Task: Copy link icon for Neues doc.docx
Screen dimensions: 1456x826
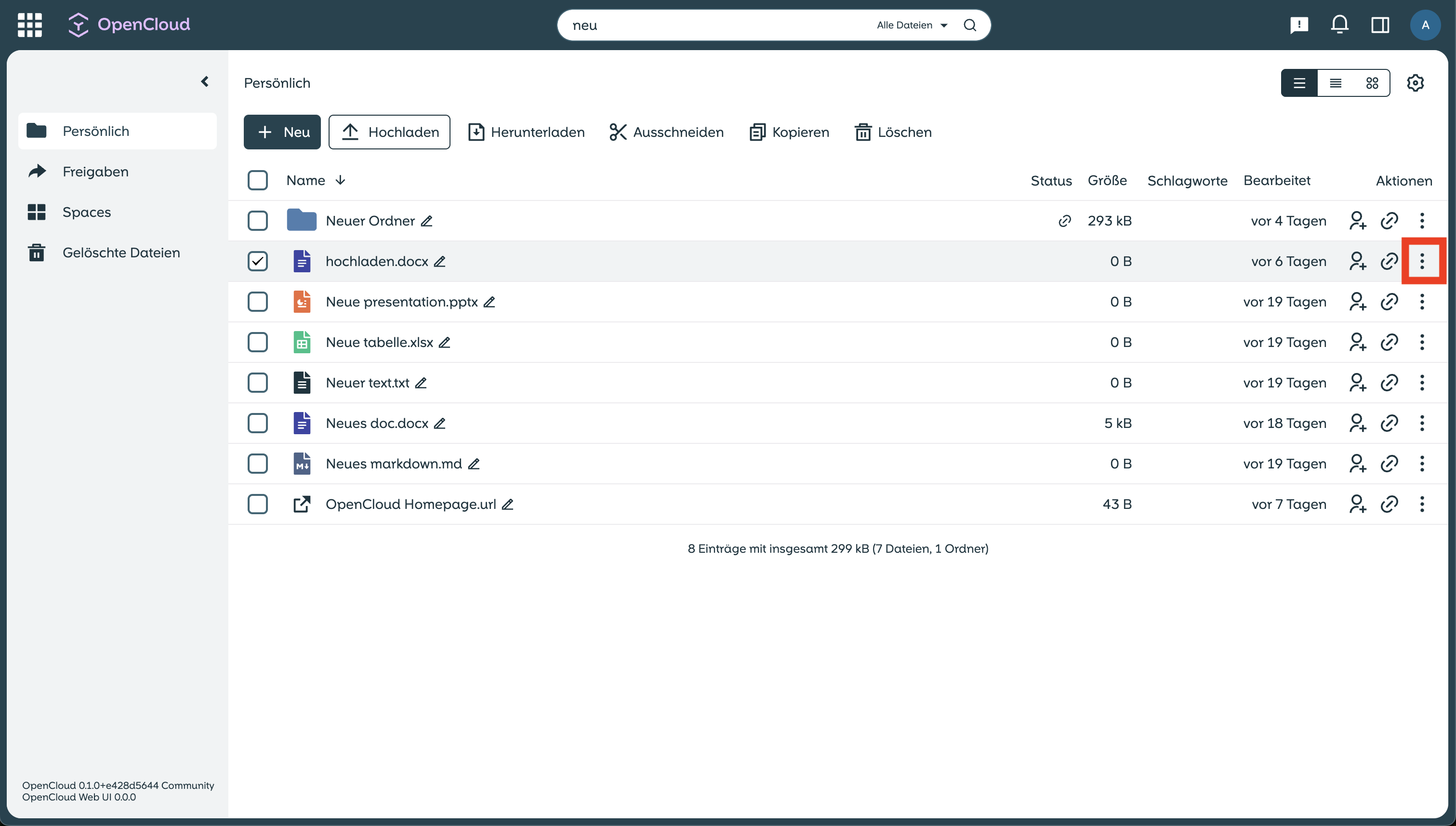Action: (x=1389, y=423)
